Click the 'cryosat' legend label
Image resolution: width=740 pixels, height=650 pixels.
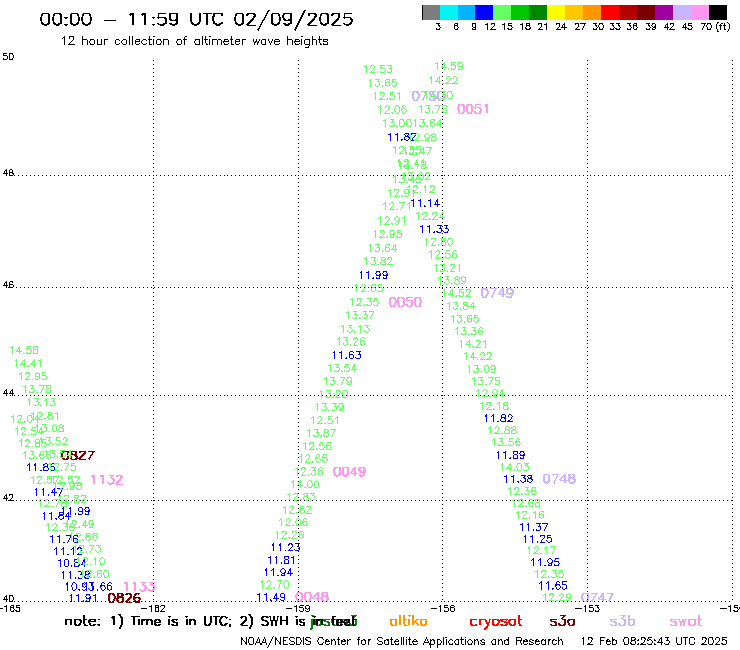coord(496,622)
